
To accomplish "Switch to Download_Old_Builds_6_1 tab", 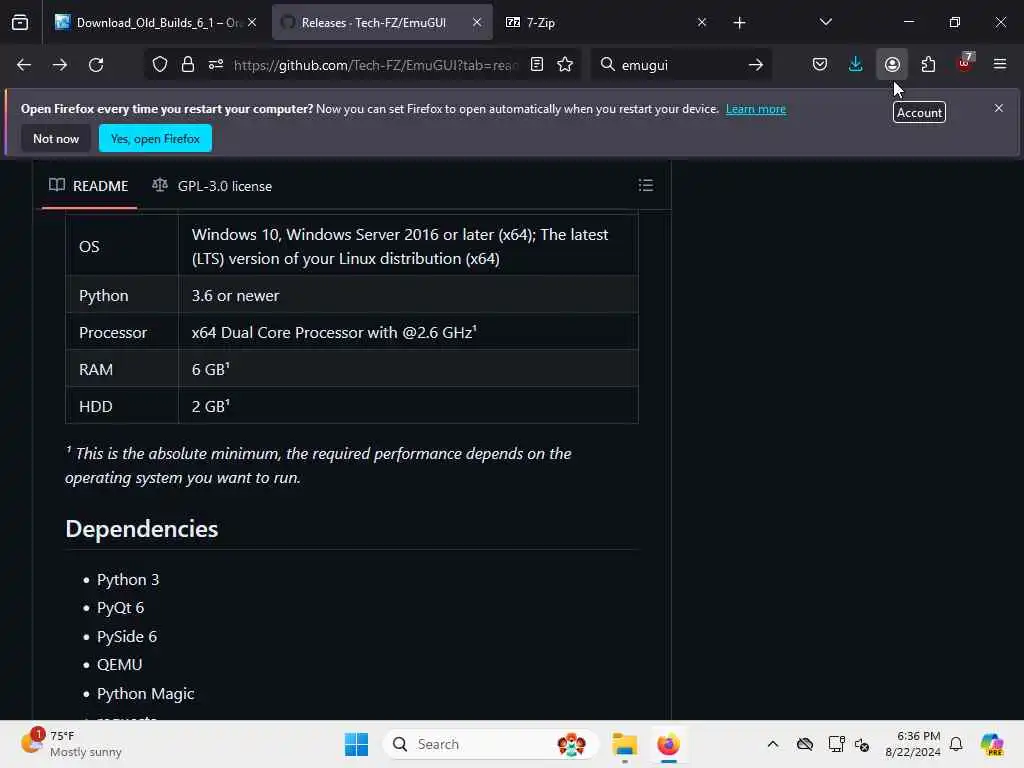I will pos(155,23).
